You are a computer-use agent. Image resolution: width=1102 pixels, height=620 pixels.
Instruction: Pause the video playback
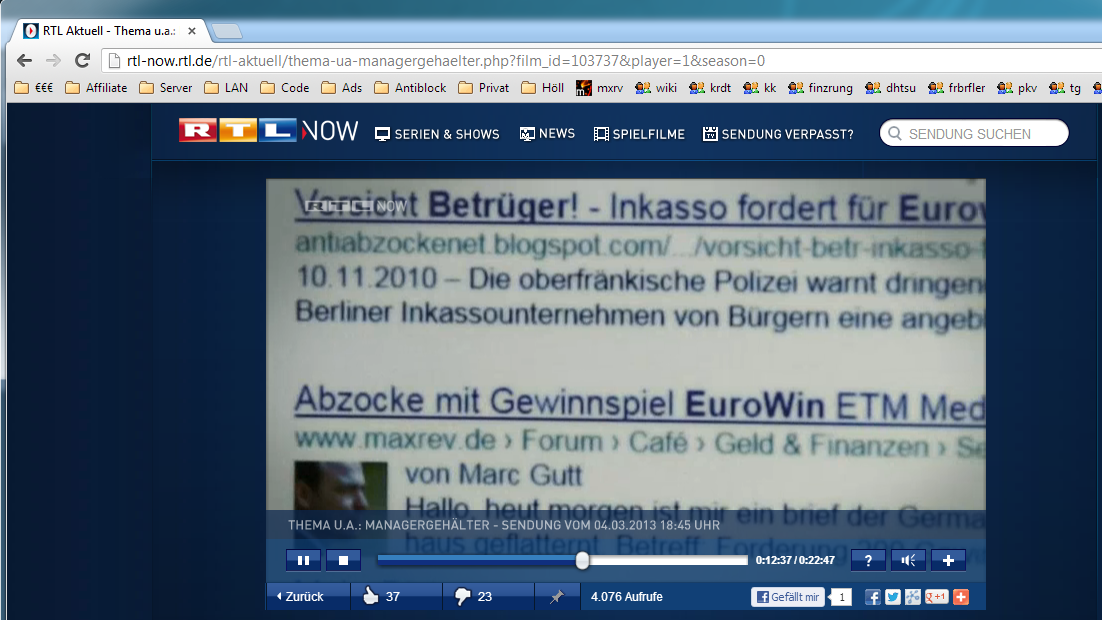click(303, 561)
